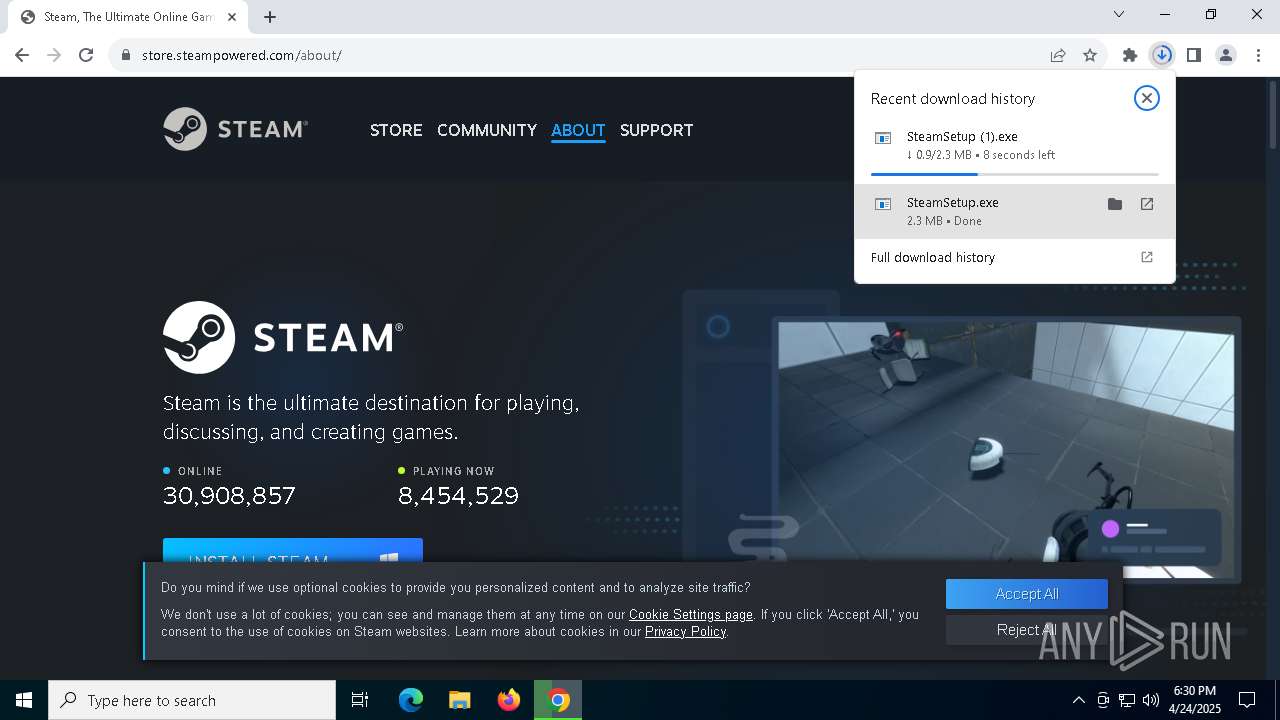Bookmark this tab with the star icon
This screenshot has height=720, width=1280.
pyautogui.click(x=1090, y=55)
